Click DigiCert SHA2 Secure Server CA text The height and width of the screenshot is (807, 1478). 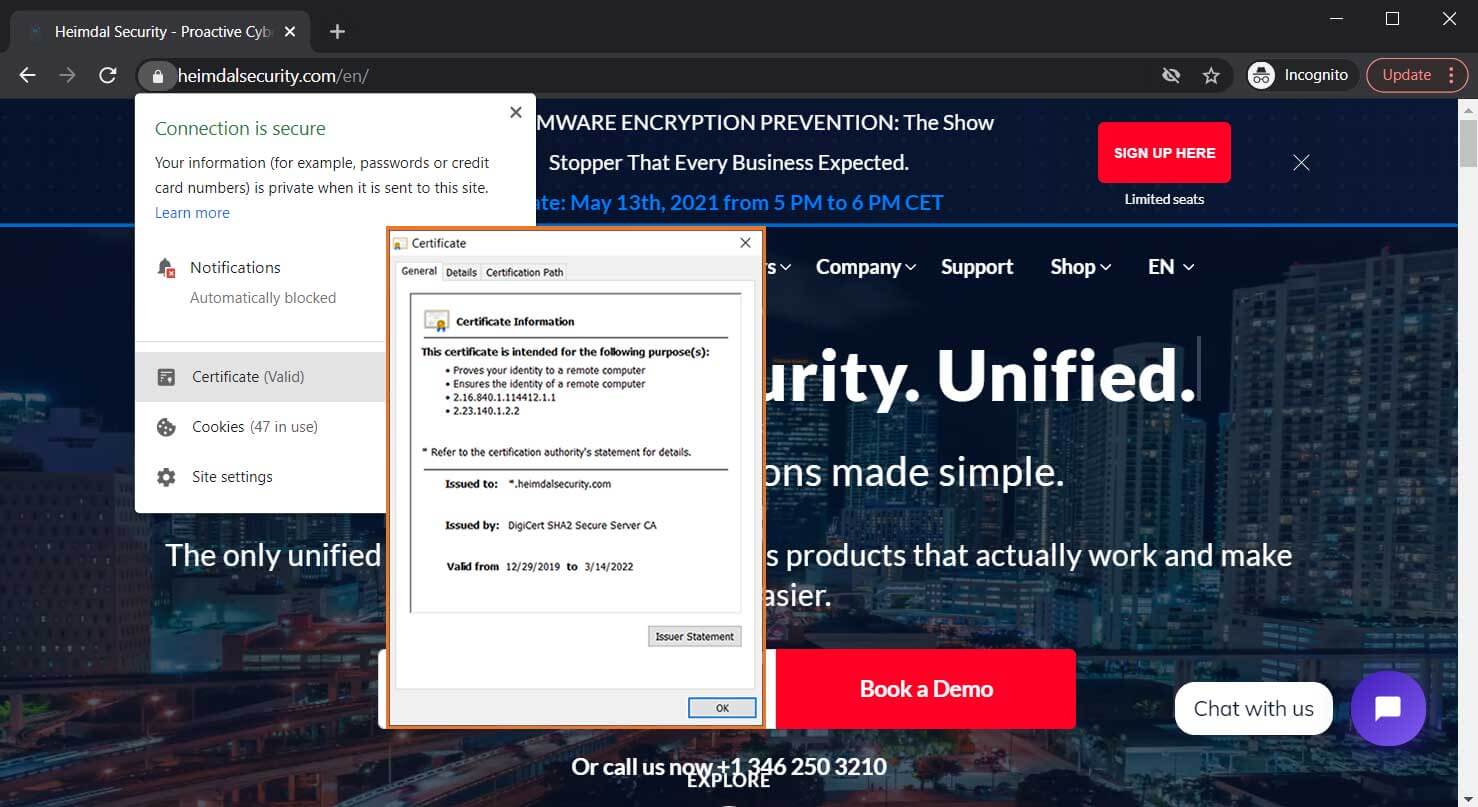click(582, 525)
